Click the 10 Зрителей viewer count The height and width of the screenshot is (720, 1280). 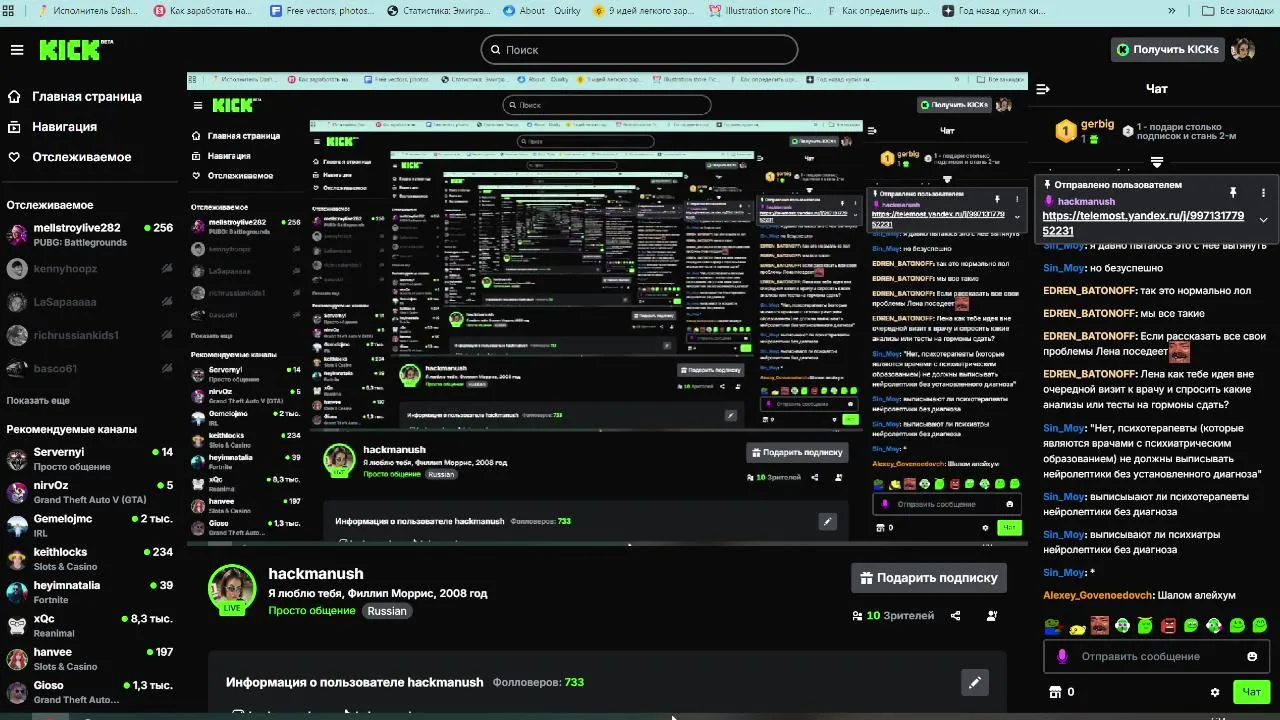[893, 616]
